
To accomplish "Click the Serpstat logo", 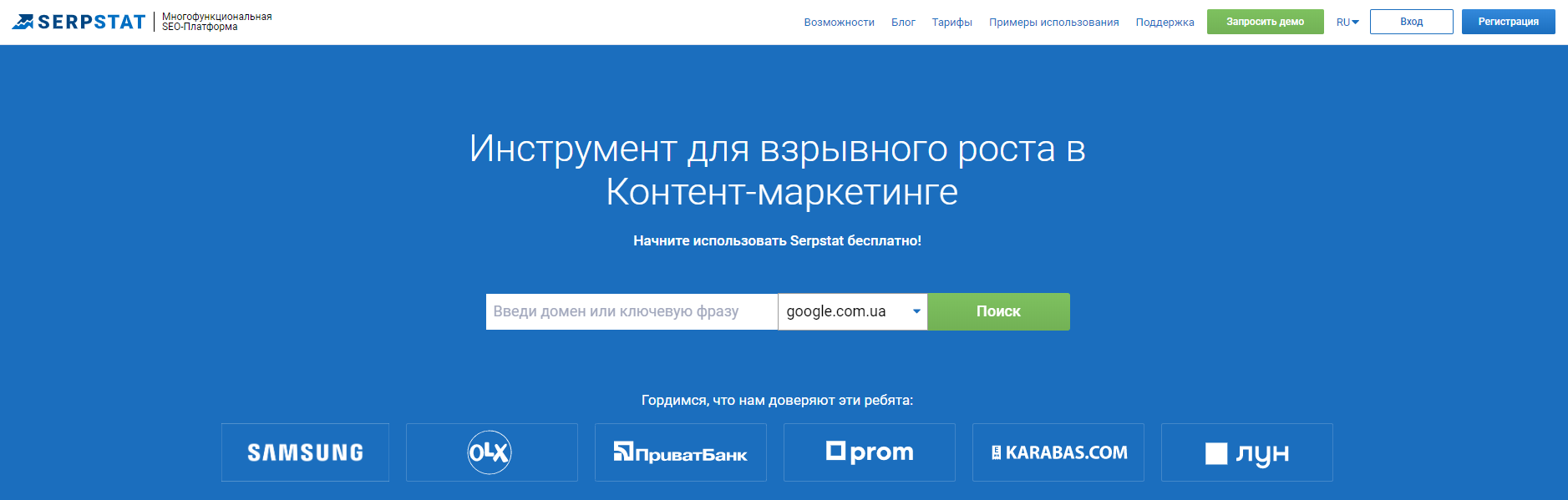I will [79, 22].
